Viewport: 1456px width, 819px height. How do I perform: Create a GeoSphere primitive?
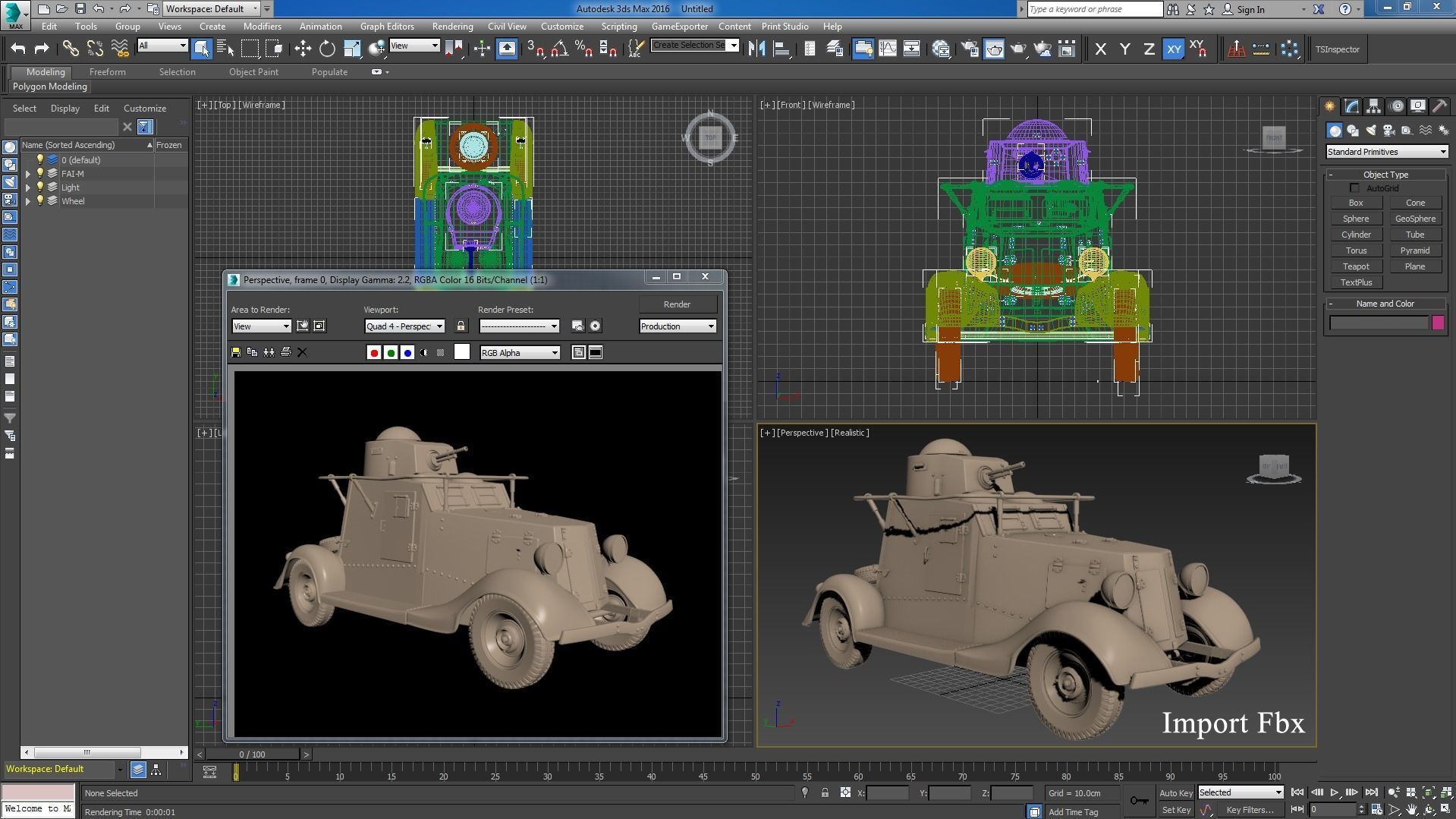point(1415,219)
